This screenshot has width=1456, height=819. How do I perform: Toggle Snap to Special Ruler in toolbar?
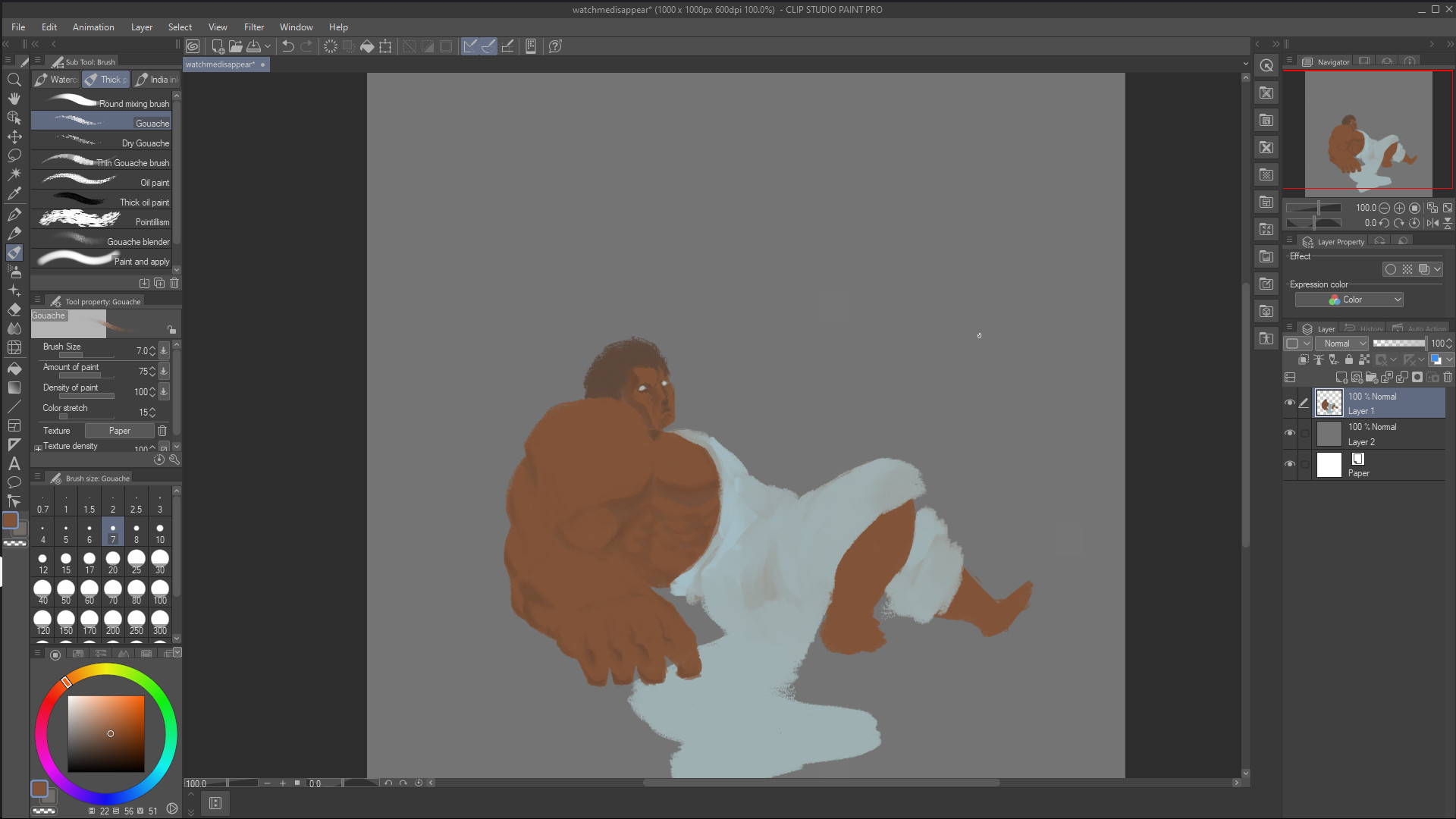tap(488, 46)
